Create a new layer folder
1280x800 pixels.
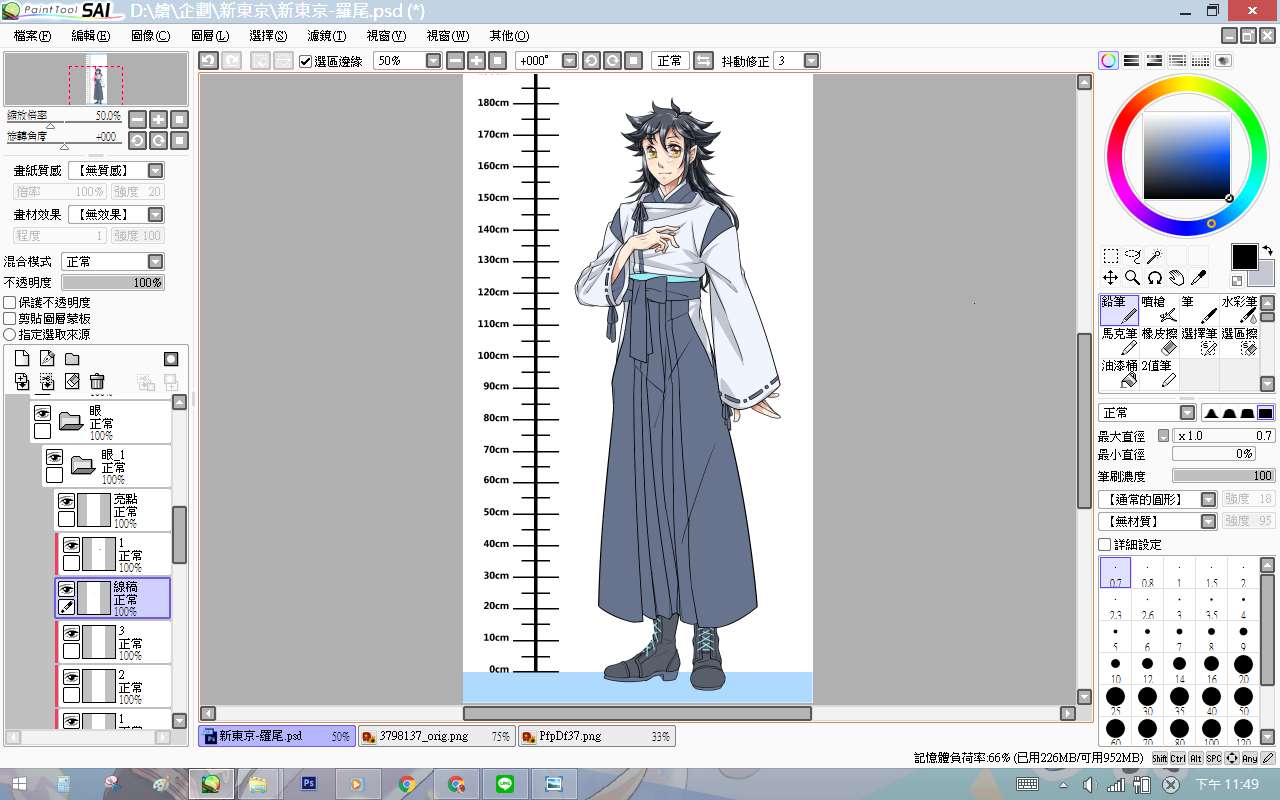(72, 358)
